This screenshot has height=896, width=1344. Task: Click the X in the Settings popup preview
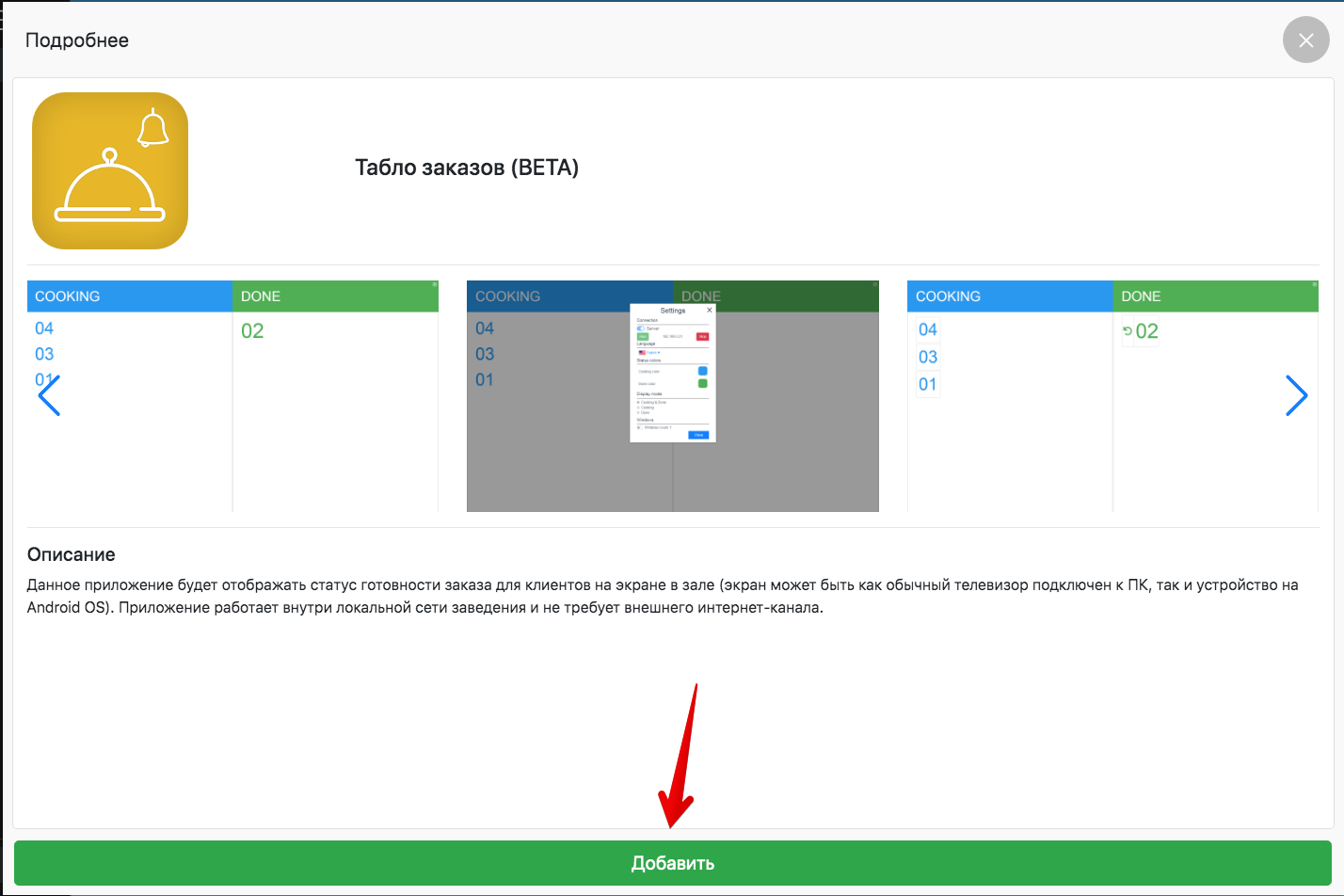click(x=709, y=310)
